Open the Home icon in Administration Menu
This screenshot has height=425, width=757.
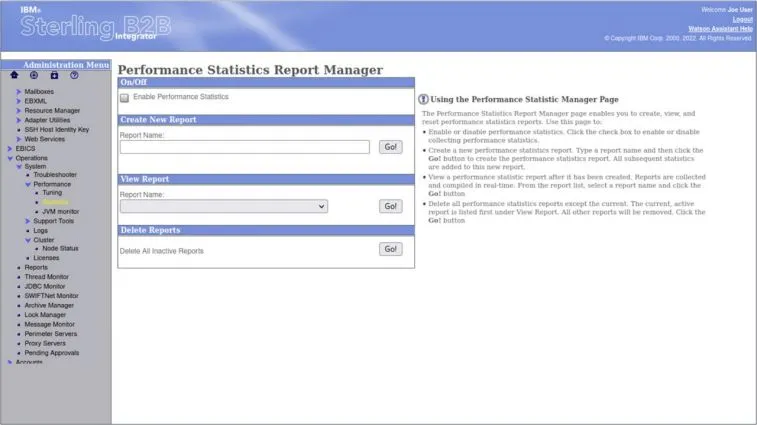14,75
